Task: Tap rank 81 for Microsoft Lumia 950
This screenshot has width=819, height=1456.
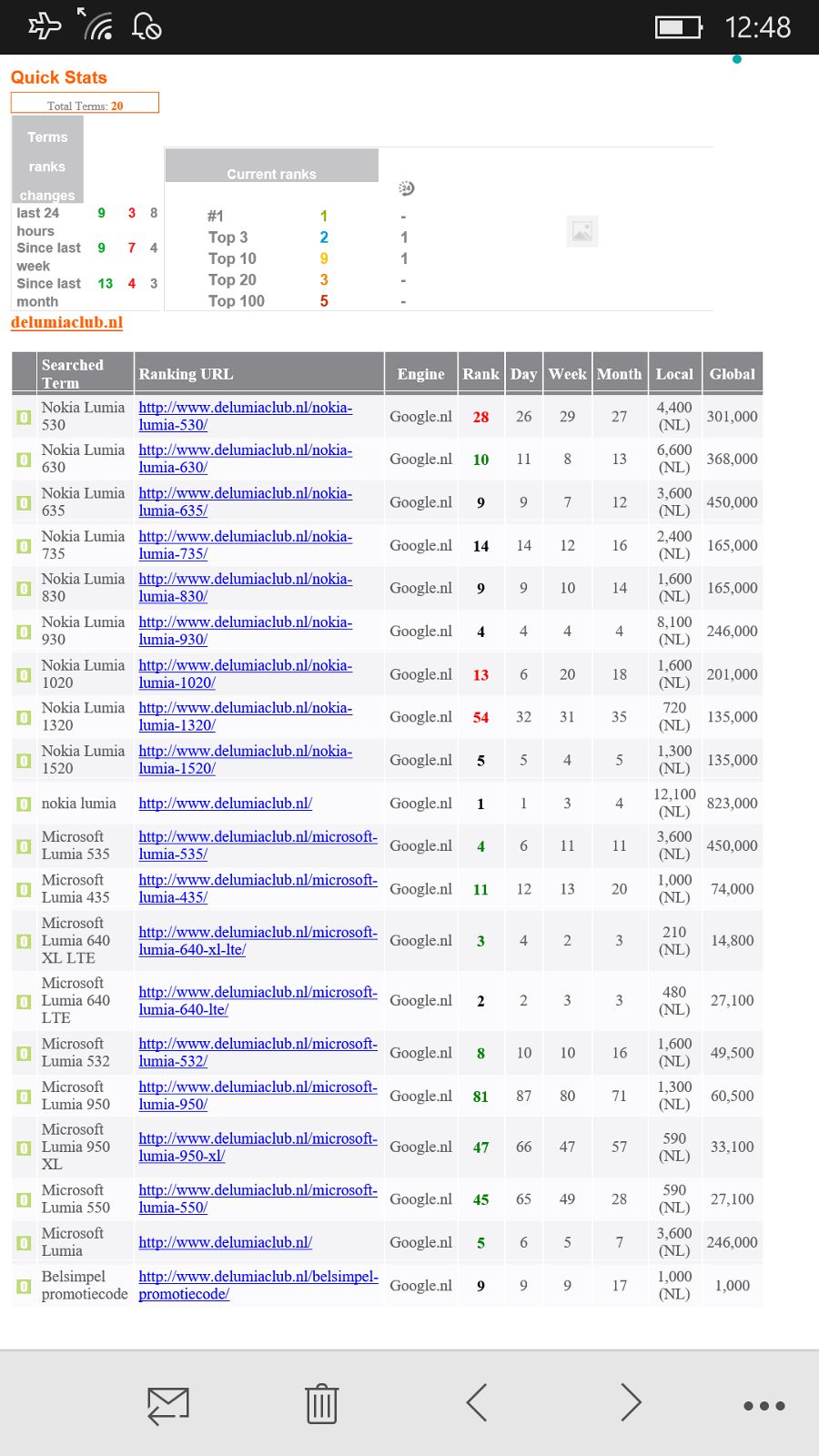Action: click(480, 1097)
